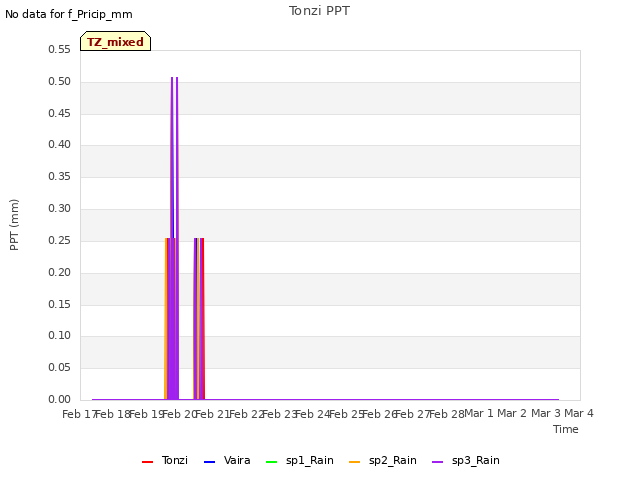Click the Feb 28 x-axis label
Screen dimensions: 640x480
point(447,414)
